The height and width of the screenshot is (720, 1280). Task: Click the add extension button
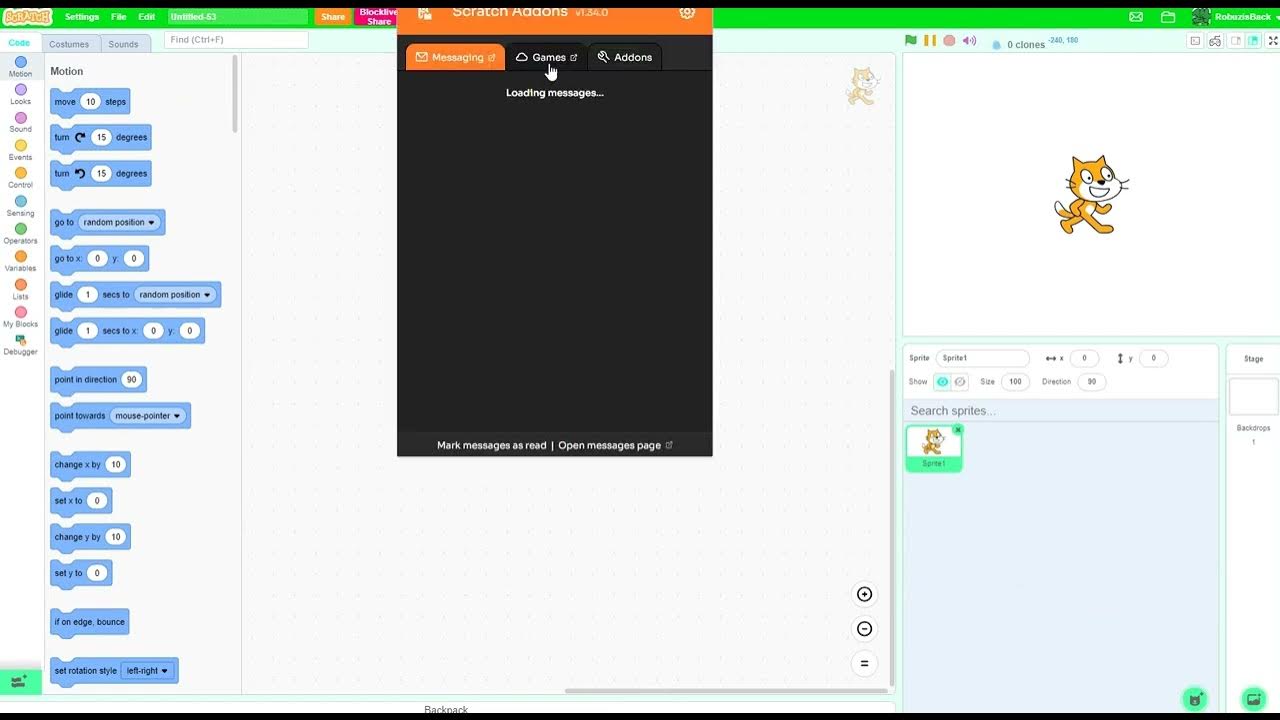18,681
